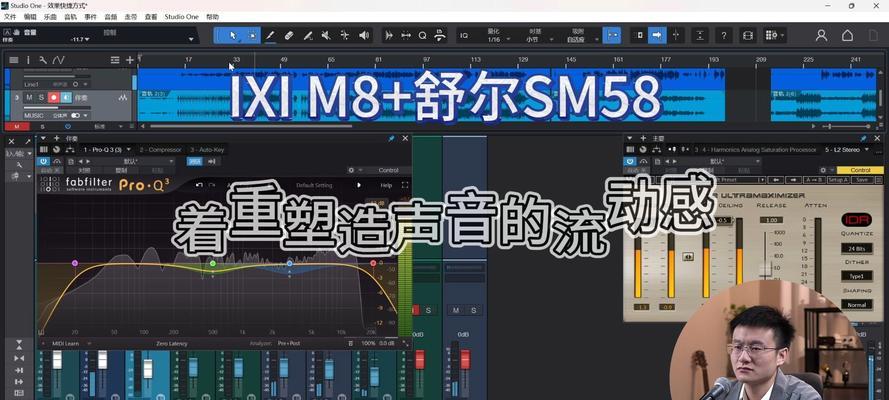Select the Paint pencil tool
889x400 pixels.
(x=270, y=35)
